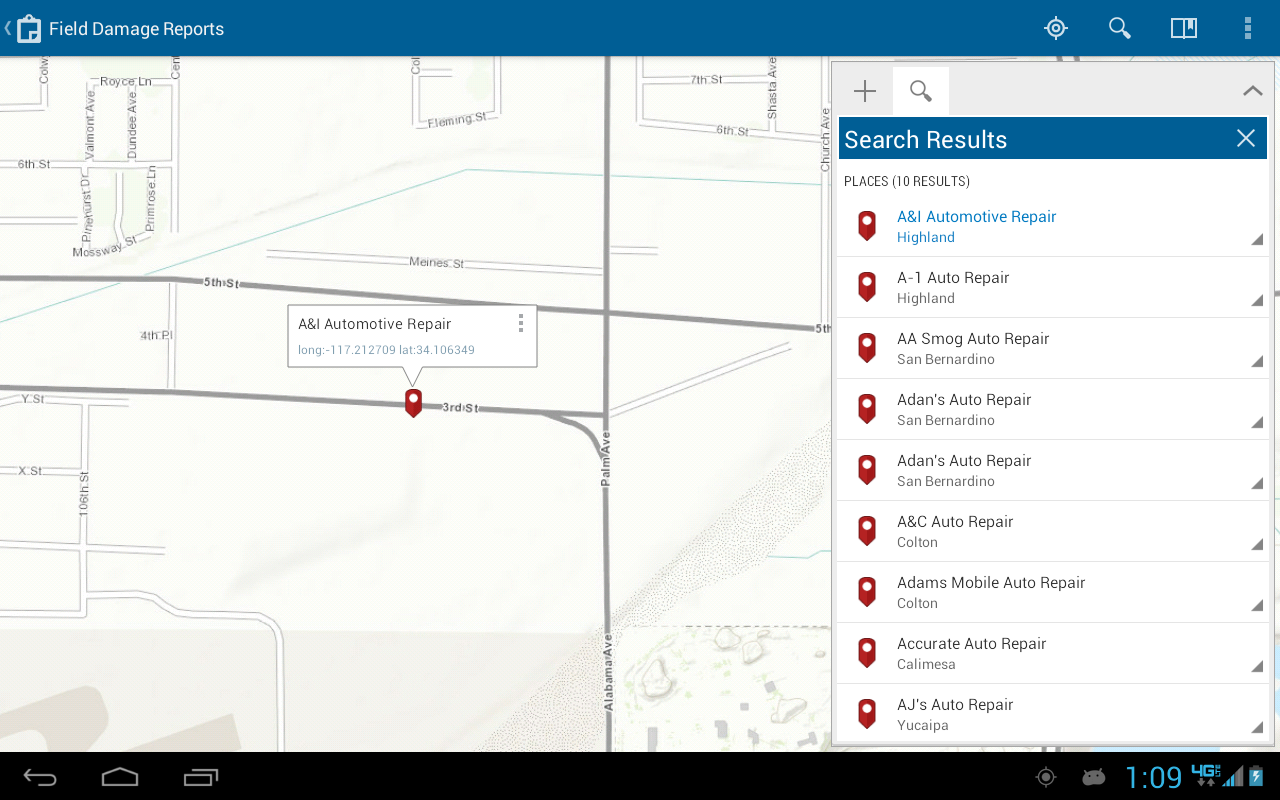Tap the Field Damage Reports app icon
The width and height of the screenshot is (1280, 800).
pyautogui.click(x=29, y=28)
